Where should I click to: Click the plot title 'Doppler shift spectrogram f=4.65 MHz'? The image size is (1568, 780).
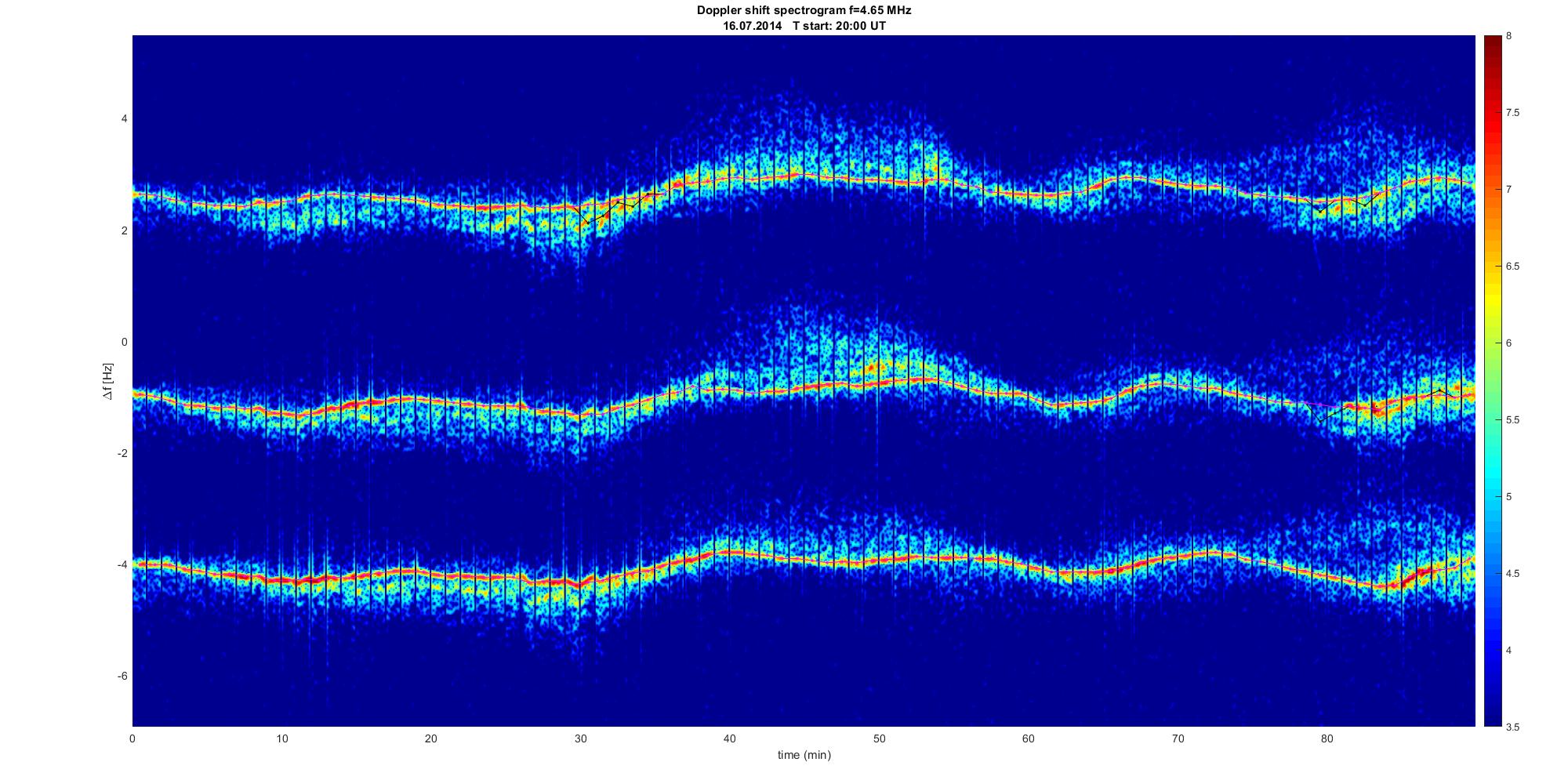tap(804, 10)
